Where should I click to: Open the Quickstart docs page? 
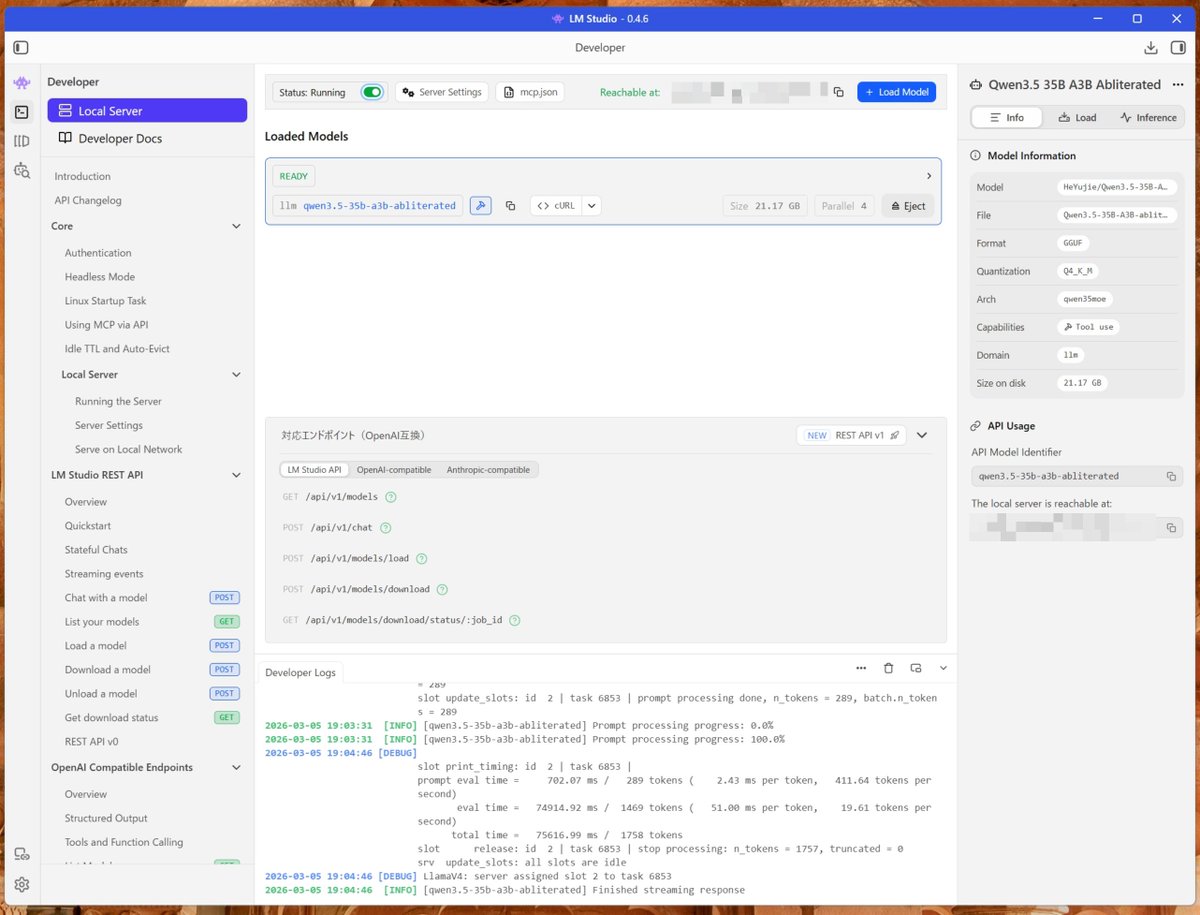click(88, 526)
